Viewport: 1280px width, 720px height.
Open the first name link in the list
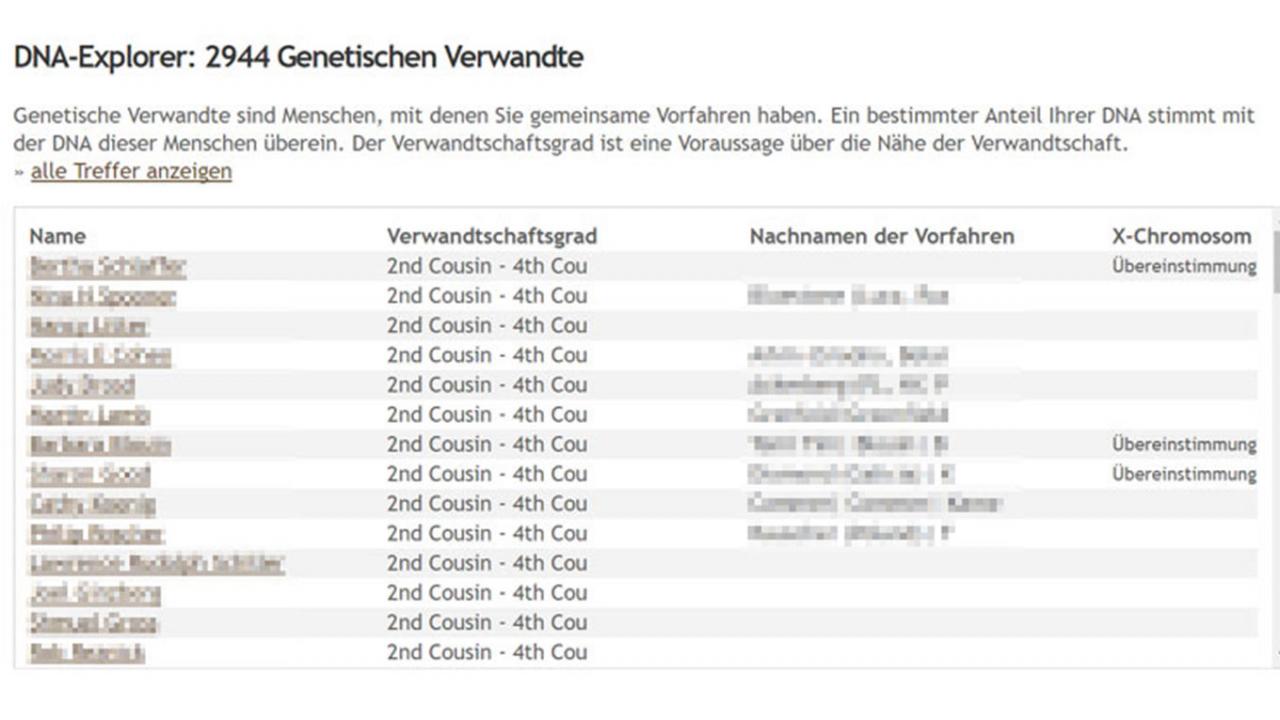(x=107, y=266)
